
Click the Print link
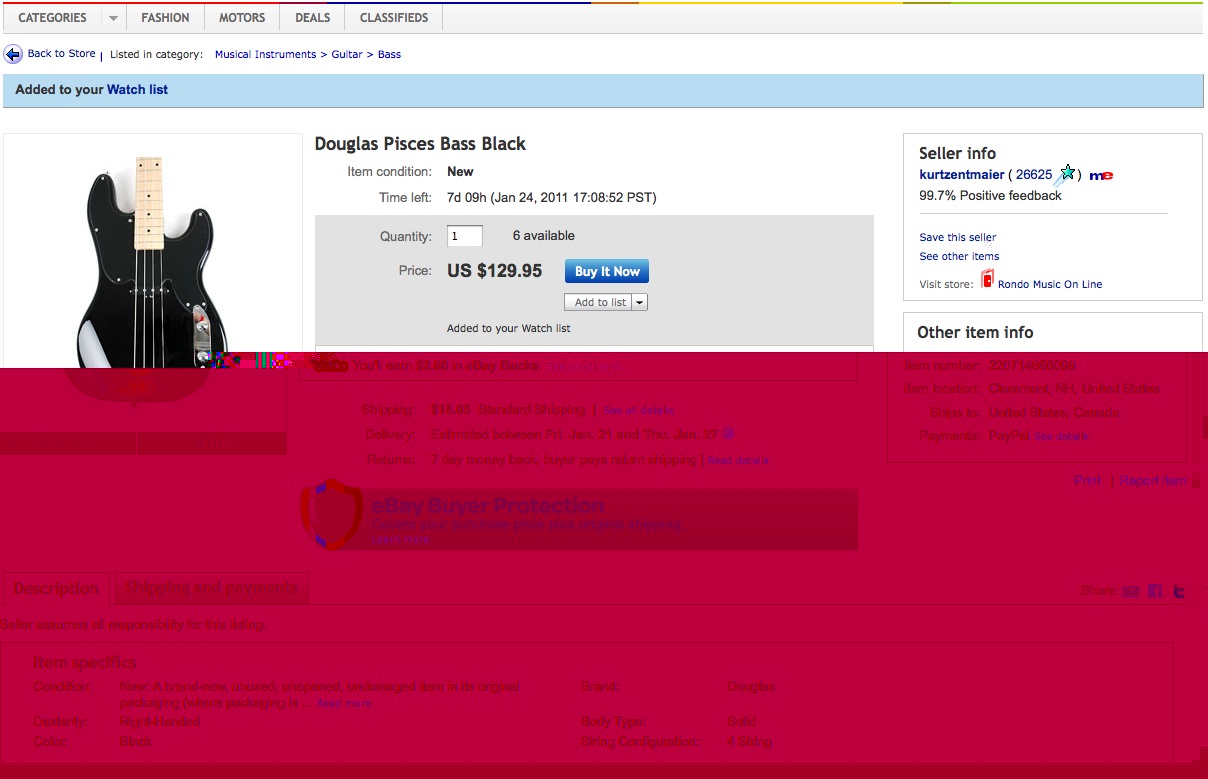coord(1087,481)
